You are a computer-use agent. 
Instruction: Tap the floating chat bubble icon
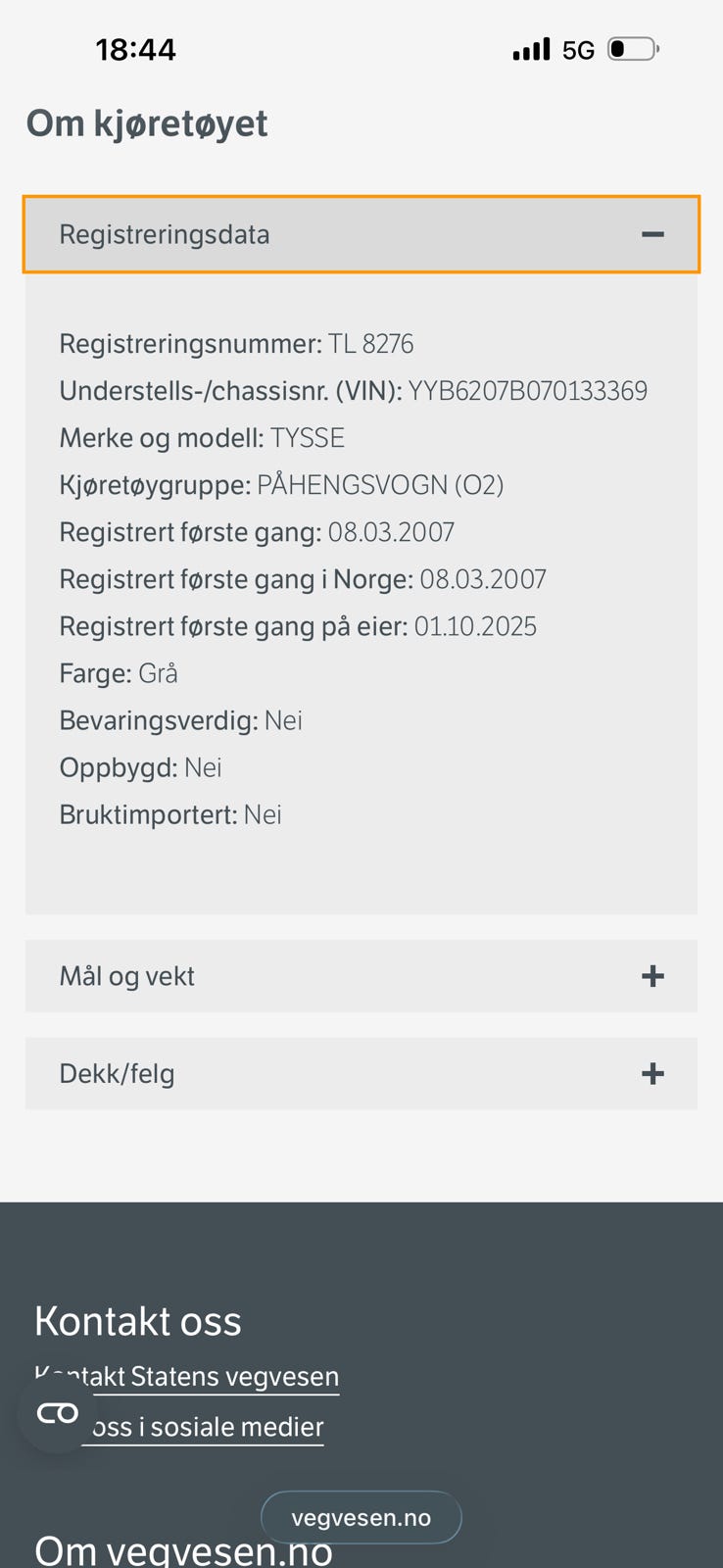57,1413
